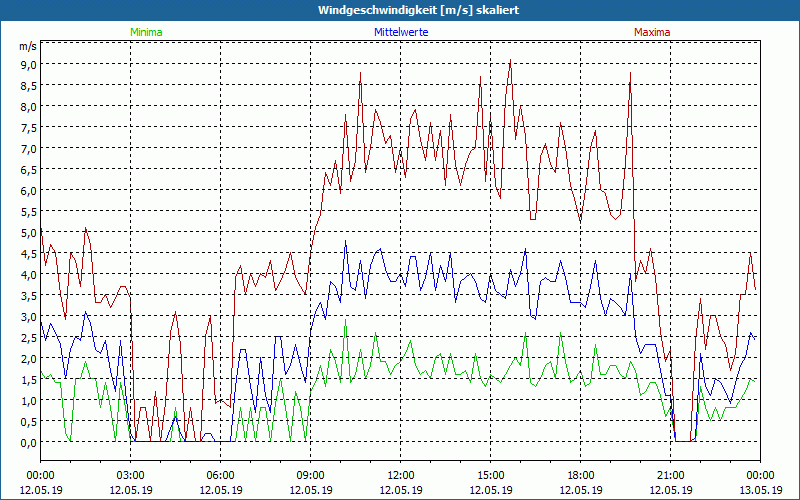Viewport: 800px width, 500px height.
Task: Click the 5,5 y-axis value
Action: (29, 211)
